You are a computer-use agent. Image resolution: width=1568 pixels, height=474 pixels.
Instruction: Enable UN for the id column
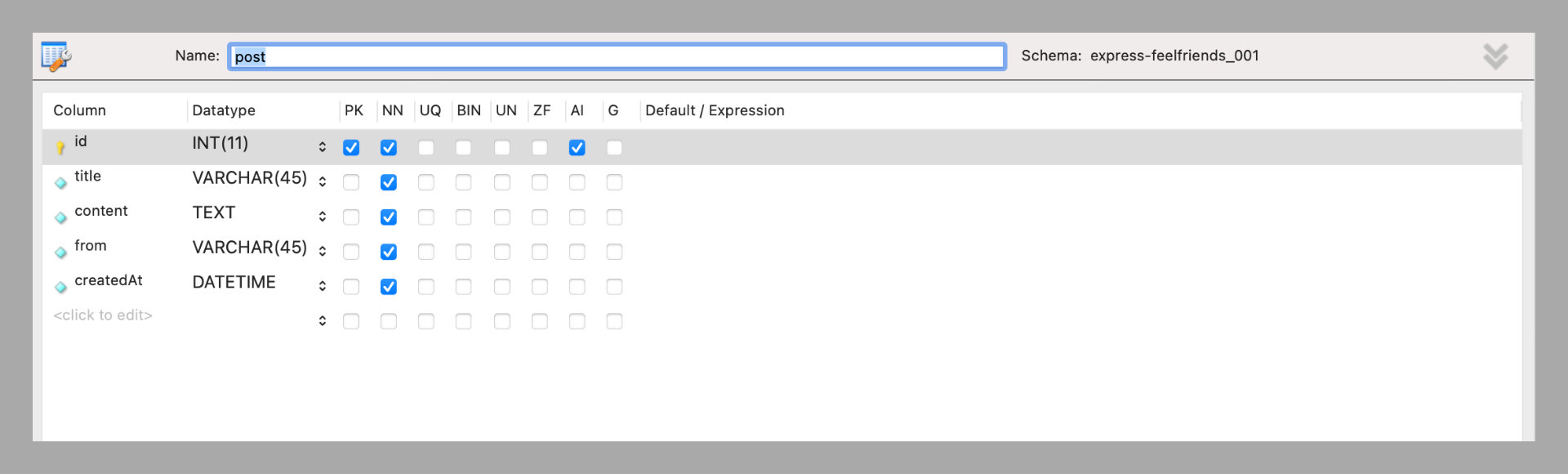(502, 148)
